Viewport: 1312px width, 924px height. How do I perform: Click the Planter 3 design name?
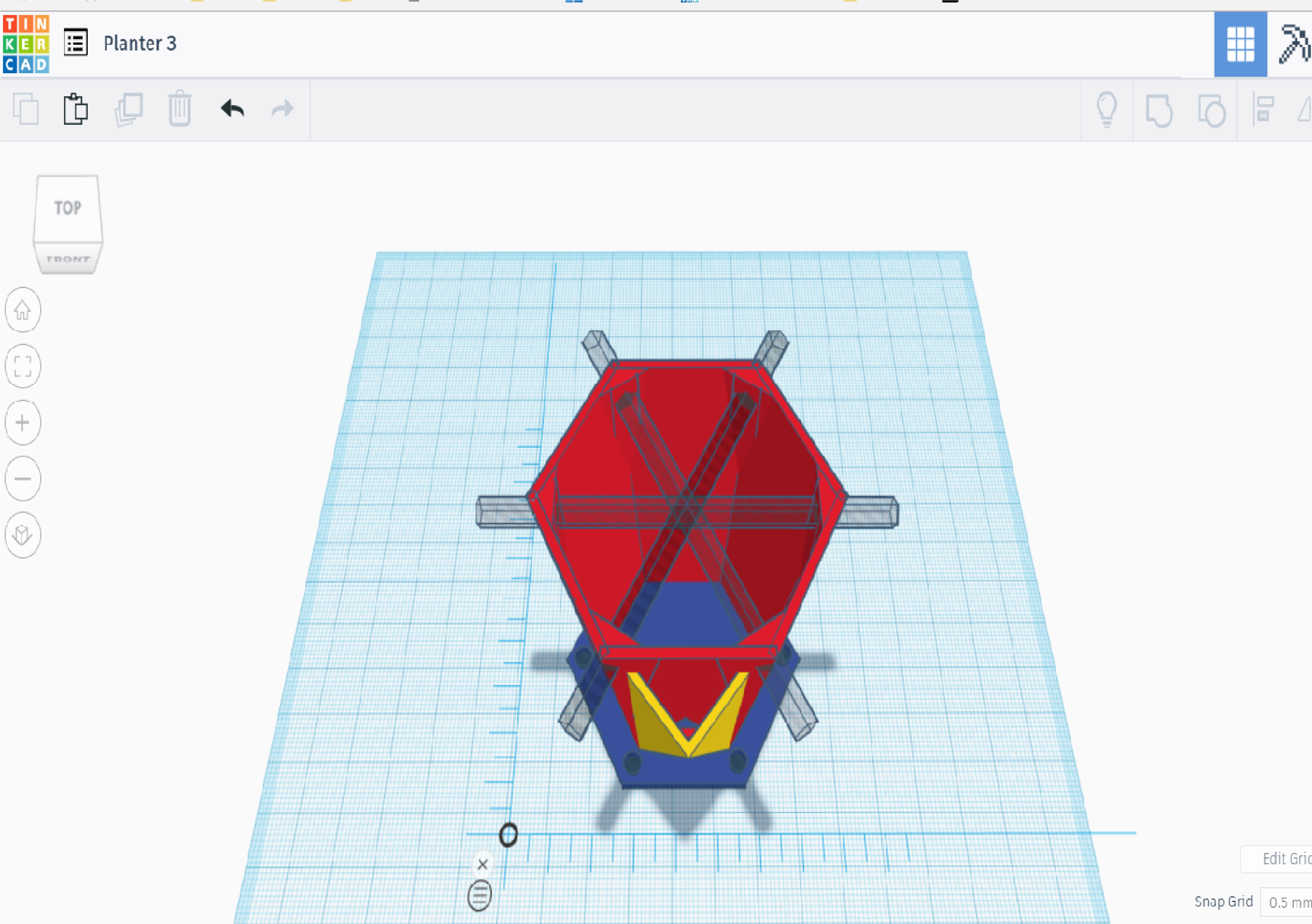click(140, 43)
